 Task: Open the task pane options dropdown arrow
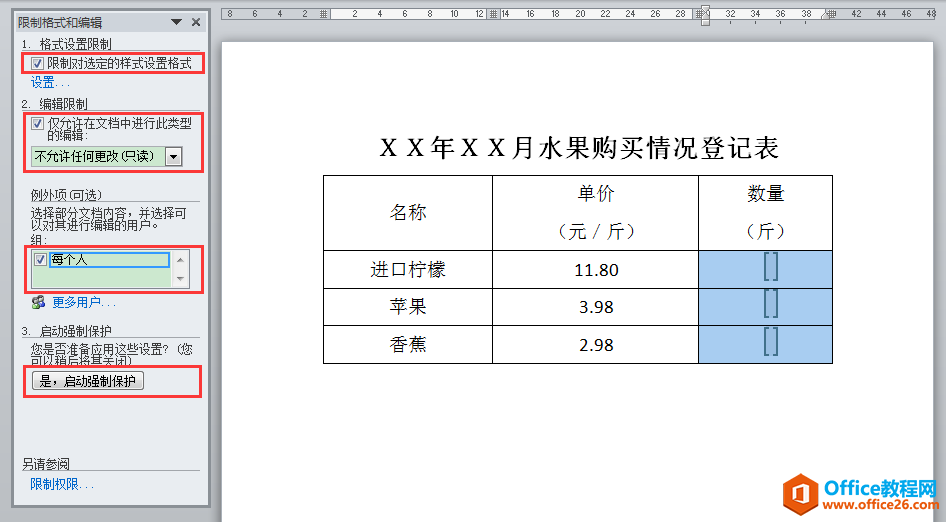tap(176, 22)
